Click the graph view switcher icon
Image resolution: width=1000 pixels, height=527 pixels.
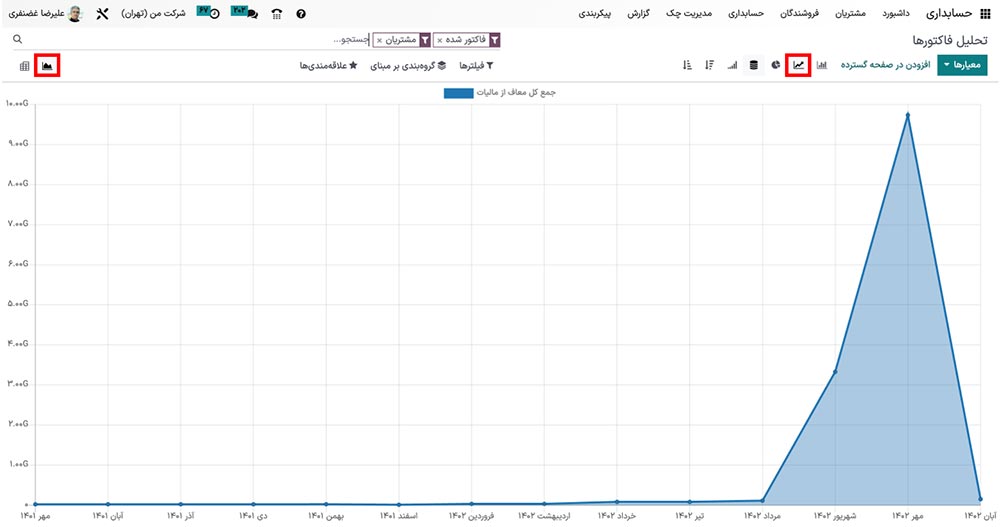(x=47, y=66)
